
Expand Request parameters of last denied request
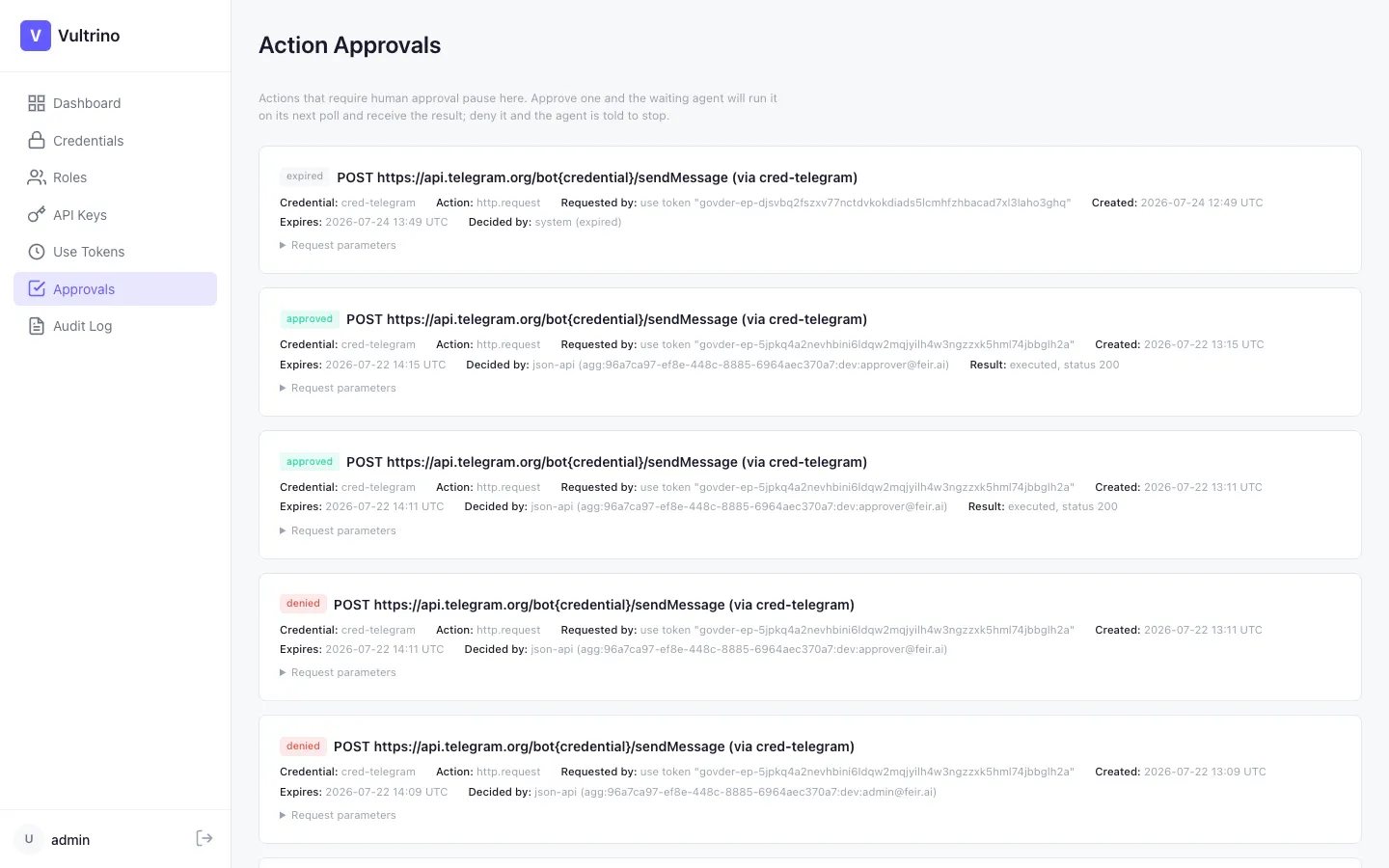coord(339,815)
